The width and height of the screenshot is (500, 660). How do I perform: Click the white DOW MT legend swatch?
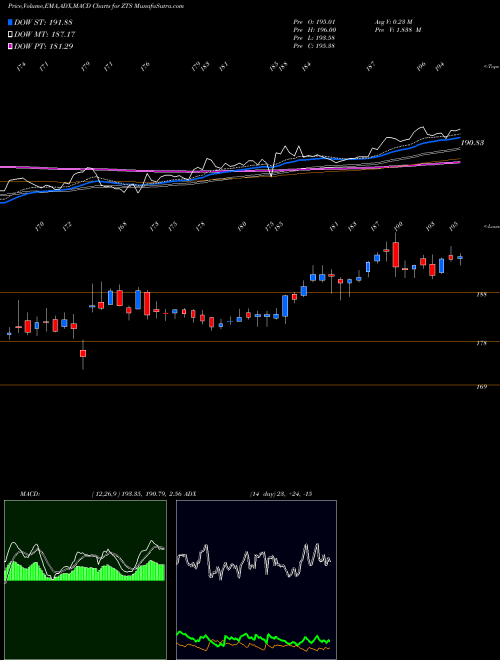click(11, 35)
